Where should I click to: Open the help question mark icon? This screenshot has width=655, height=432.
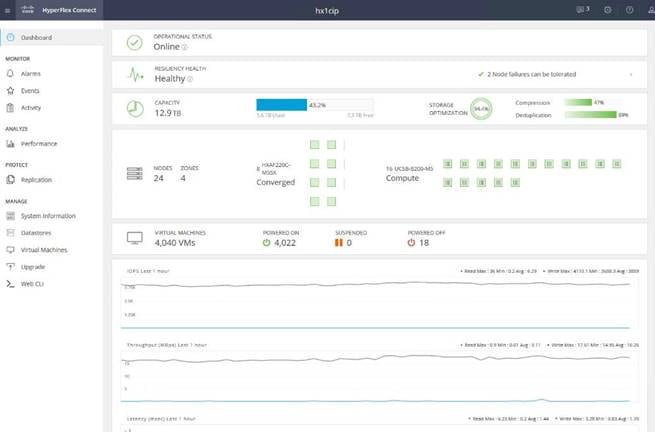630,10
